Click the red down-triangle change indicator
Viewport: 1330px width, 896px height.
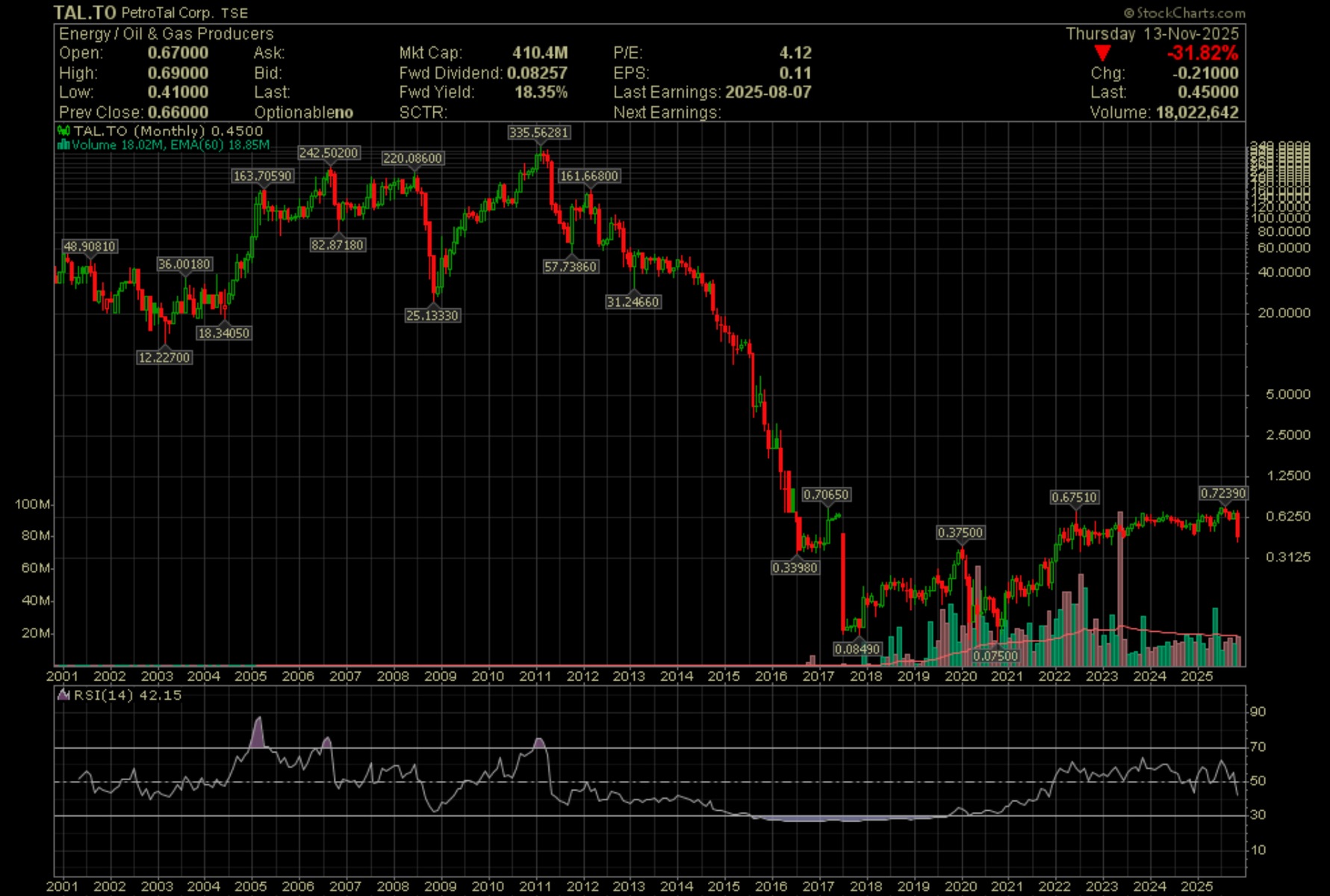[x=1102, y=53]
